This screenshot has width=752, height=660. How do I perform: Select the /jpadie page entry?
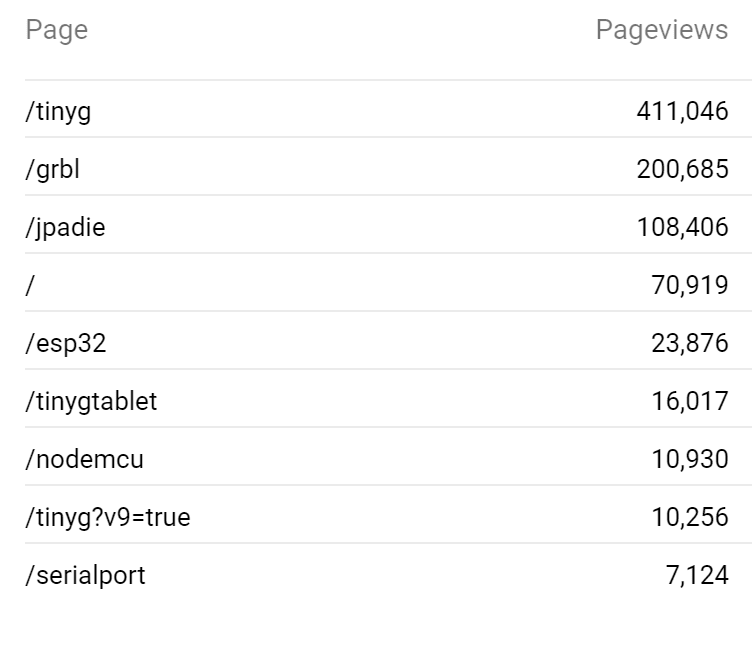(x=65, y=227)
